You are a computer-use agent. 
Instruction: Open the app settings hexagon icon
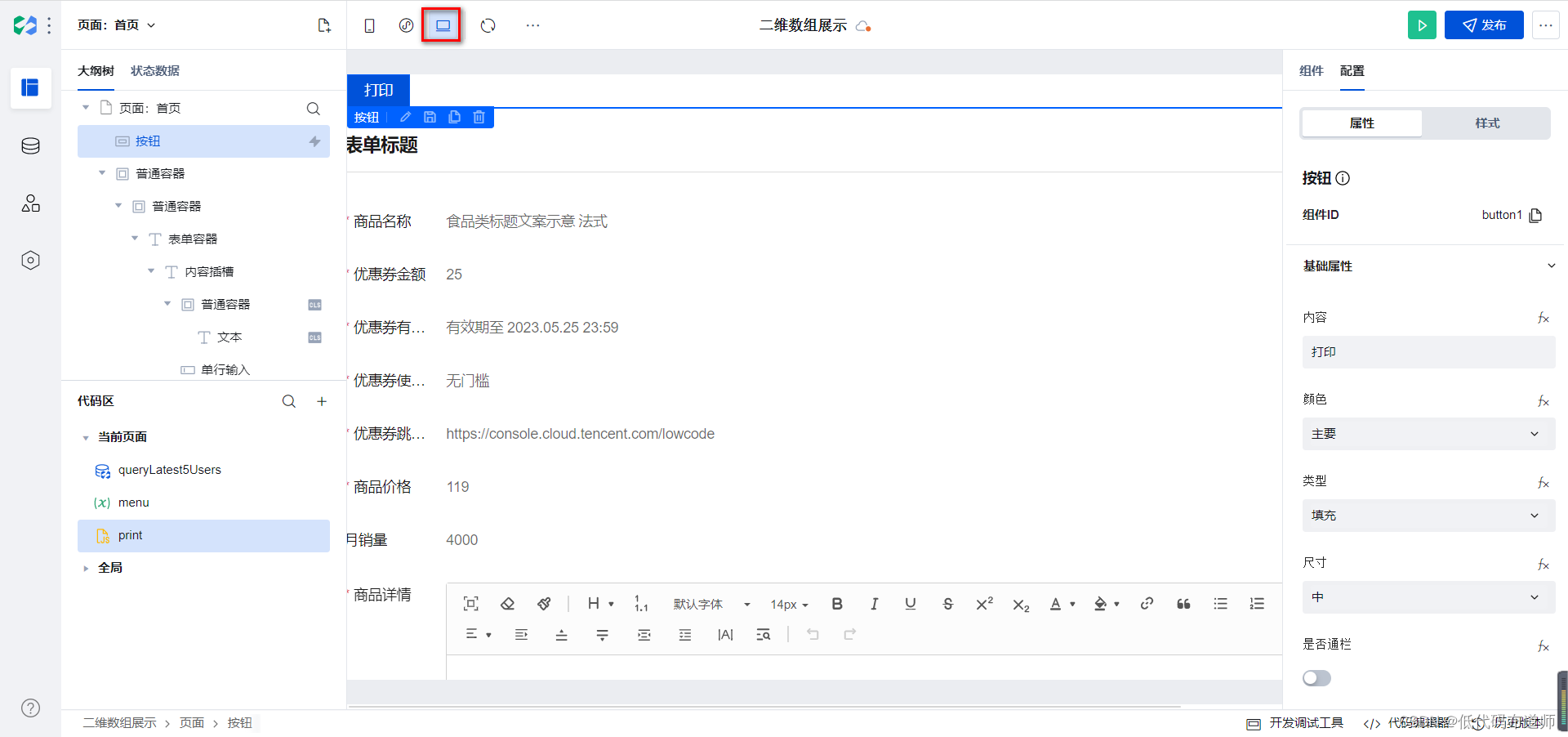click(x=30, y=260)
